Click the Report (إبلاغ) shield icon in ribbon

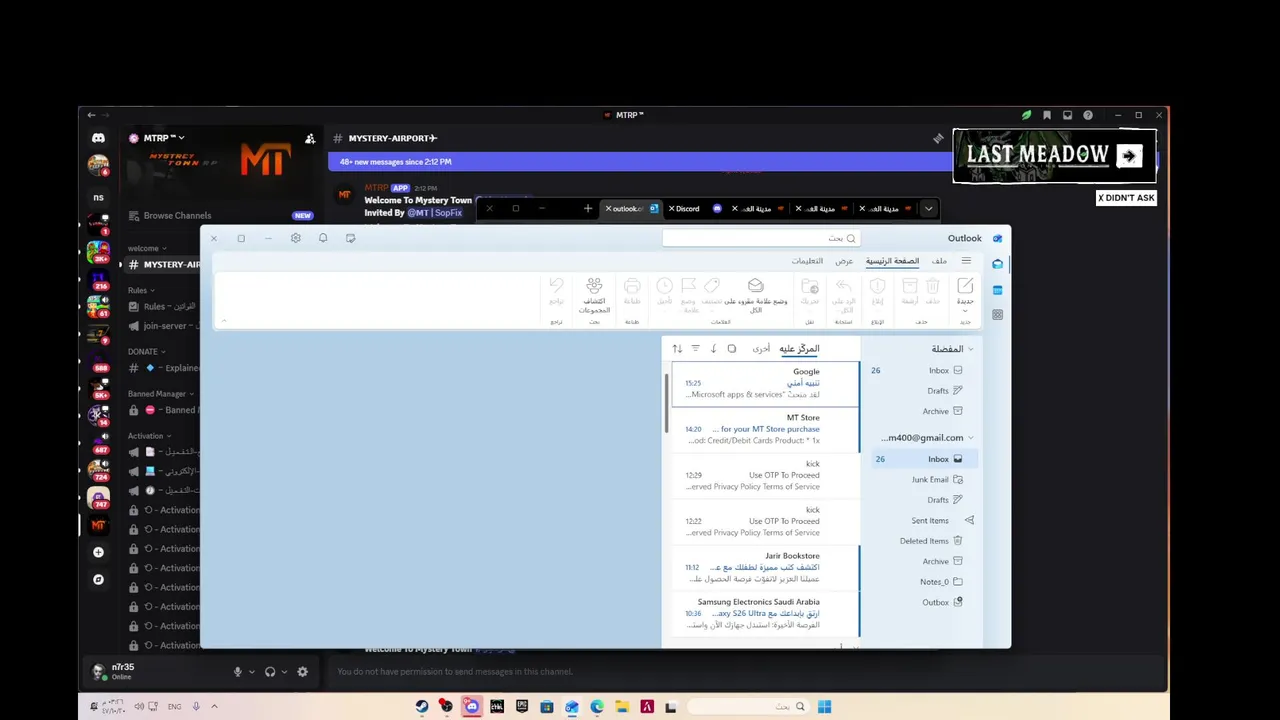(x=877, y=287)
